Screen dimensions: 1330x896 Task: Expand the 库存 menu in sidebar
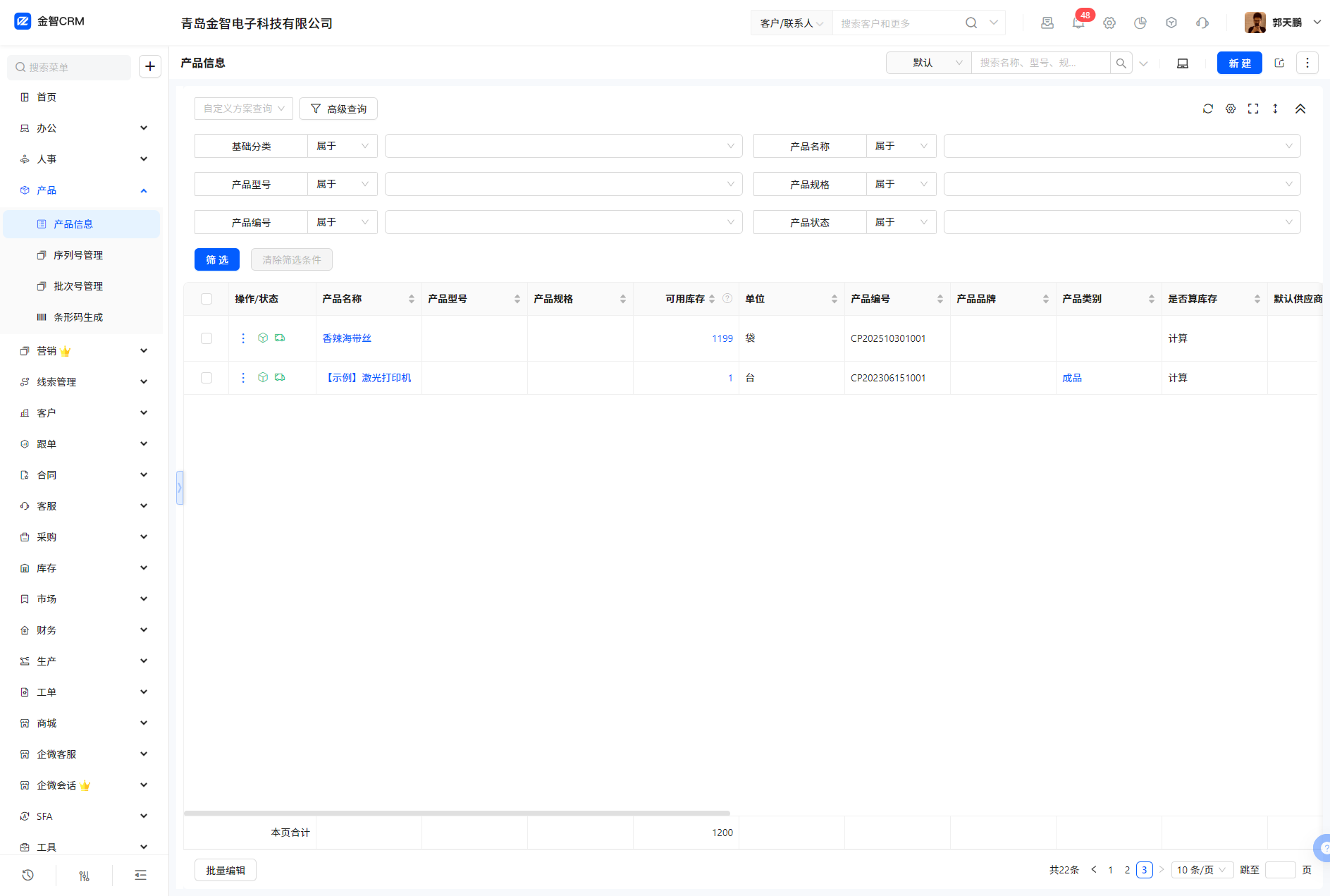coord(83,568)
